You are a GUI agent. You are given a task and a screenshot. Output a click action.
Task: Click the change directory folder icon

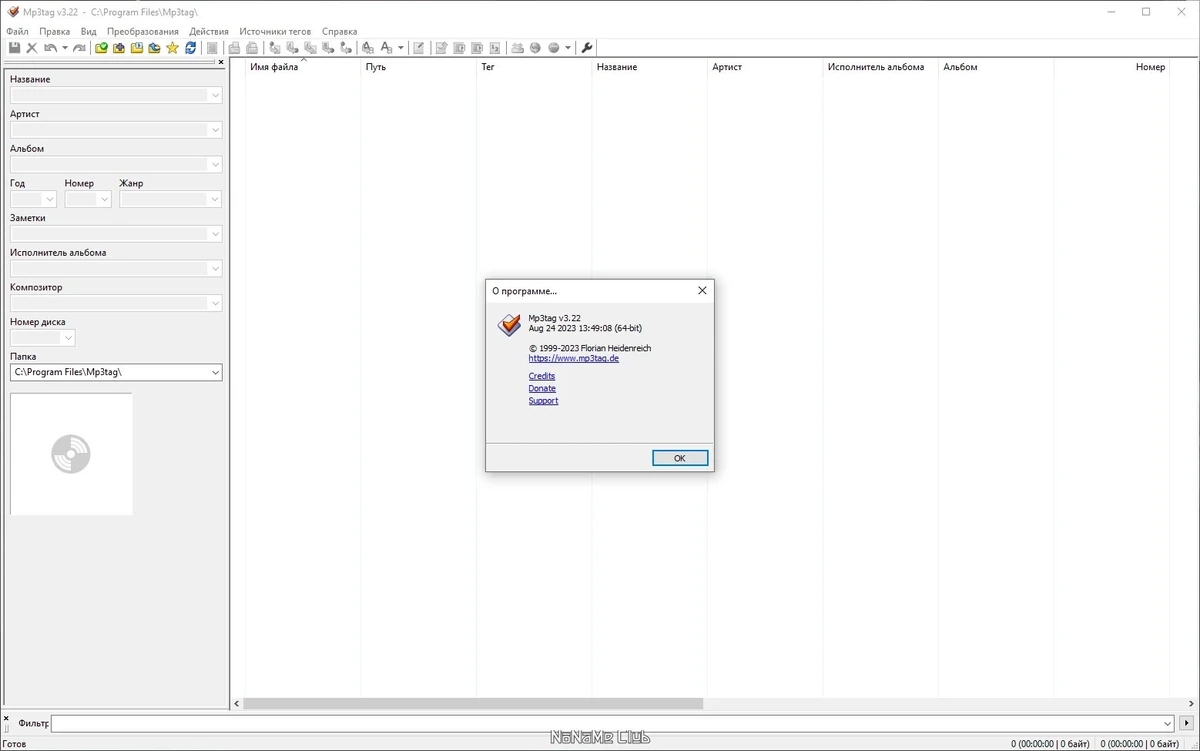point(101,48)
